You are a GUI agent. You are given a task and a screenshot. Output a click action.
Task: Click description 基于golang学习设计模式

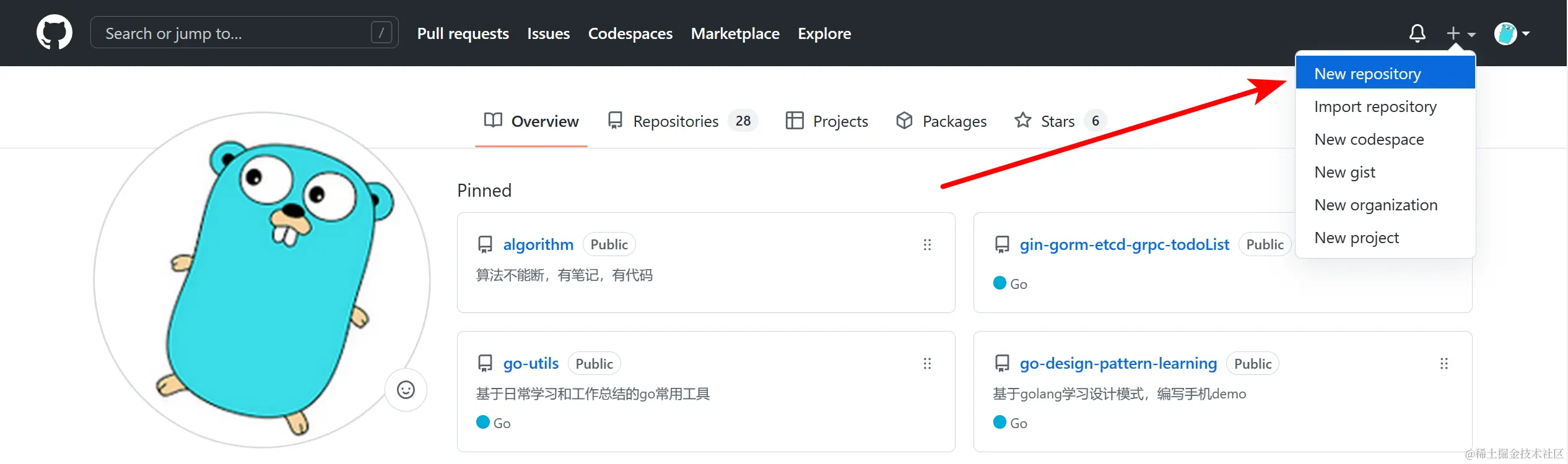coord(1119,394)
